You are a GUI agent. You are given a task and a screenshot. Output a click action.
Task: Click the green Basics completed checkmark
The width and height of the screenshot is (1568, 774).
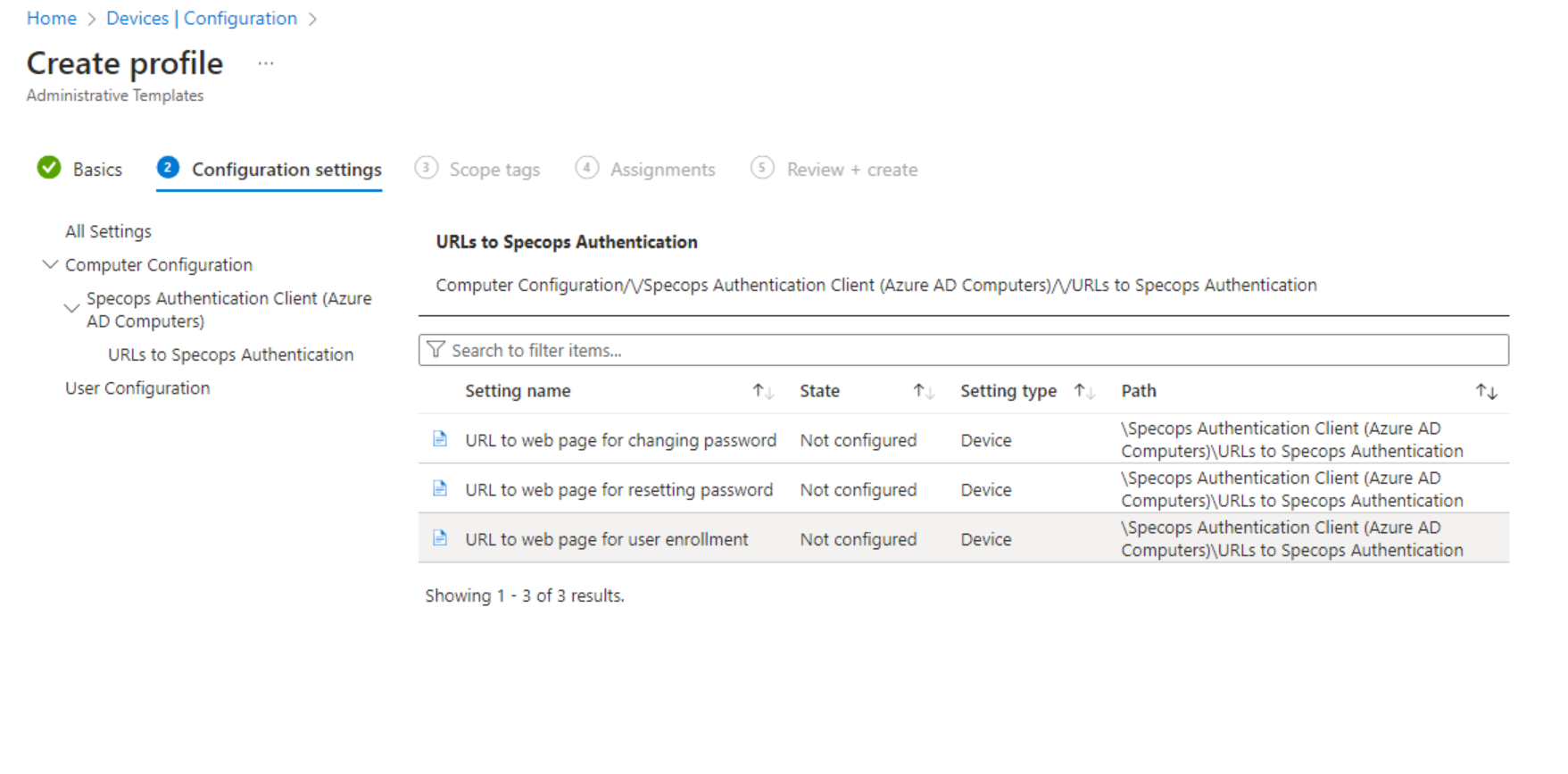[49, 168]
